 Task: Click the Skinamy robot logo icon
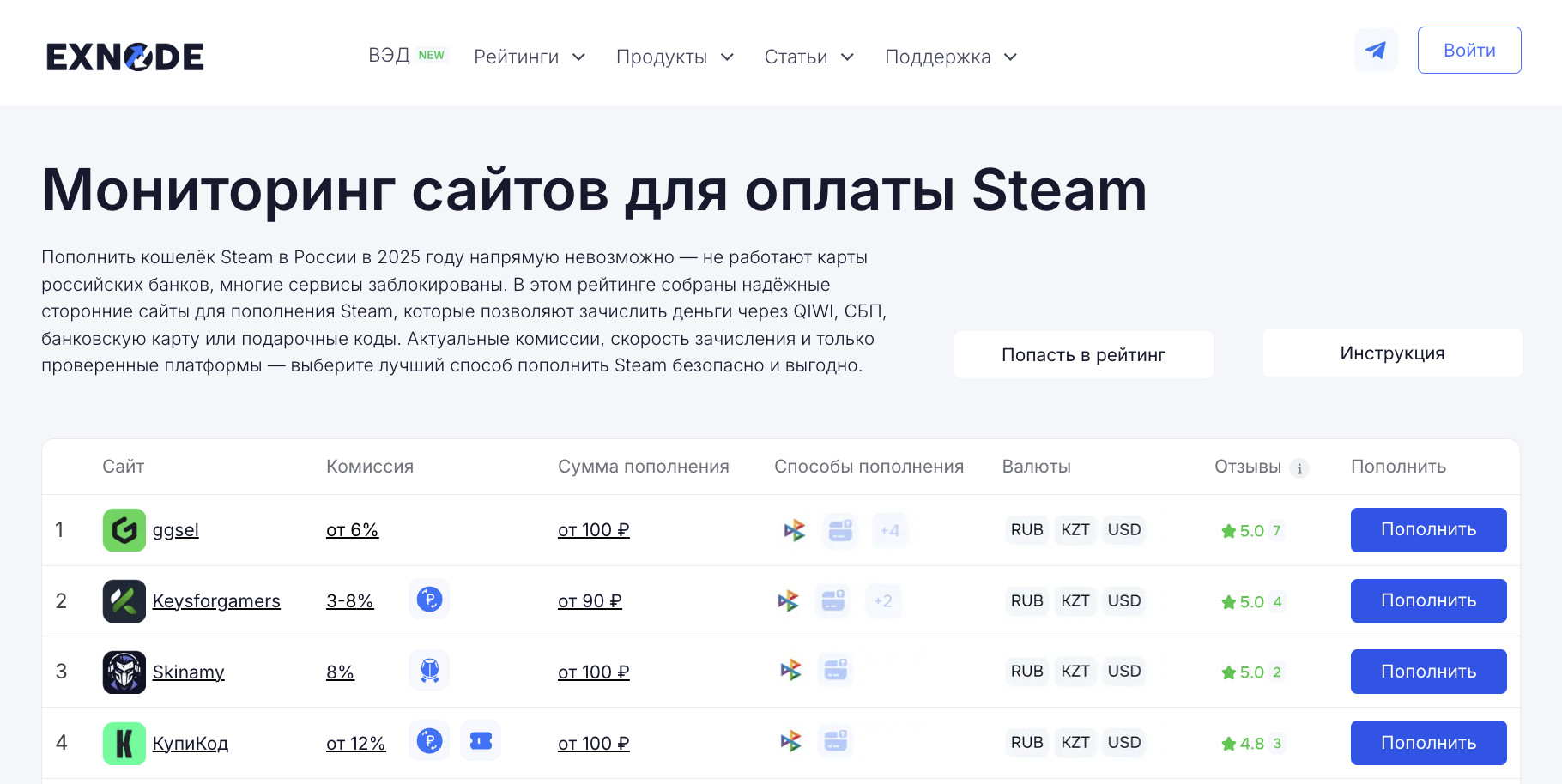pos(124,672)
